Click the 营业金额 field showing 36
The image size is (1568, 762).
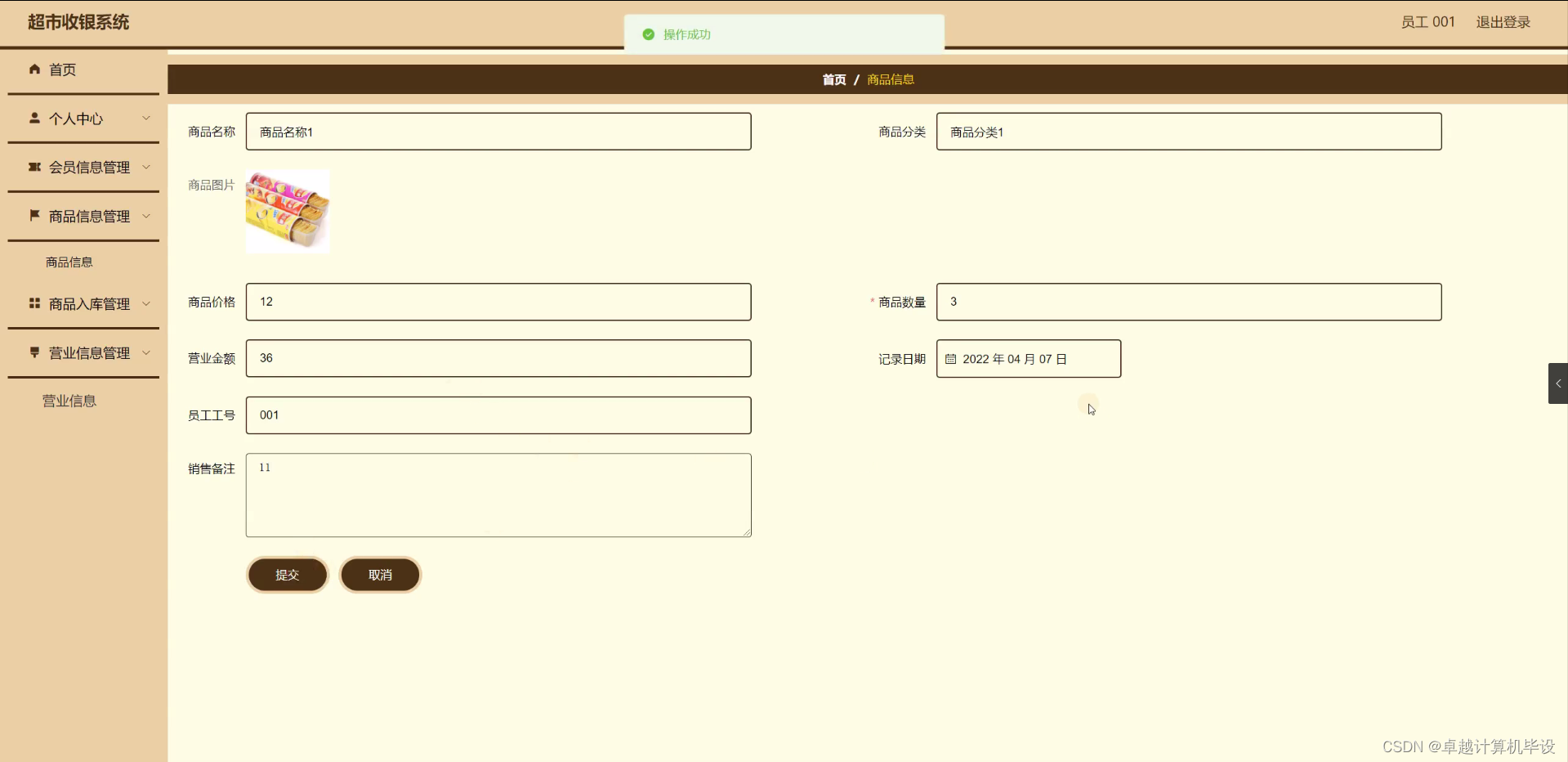coord(498,358)
